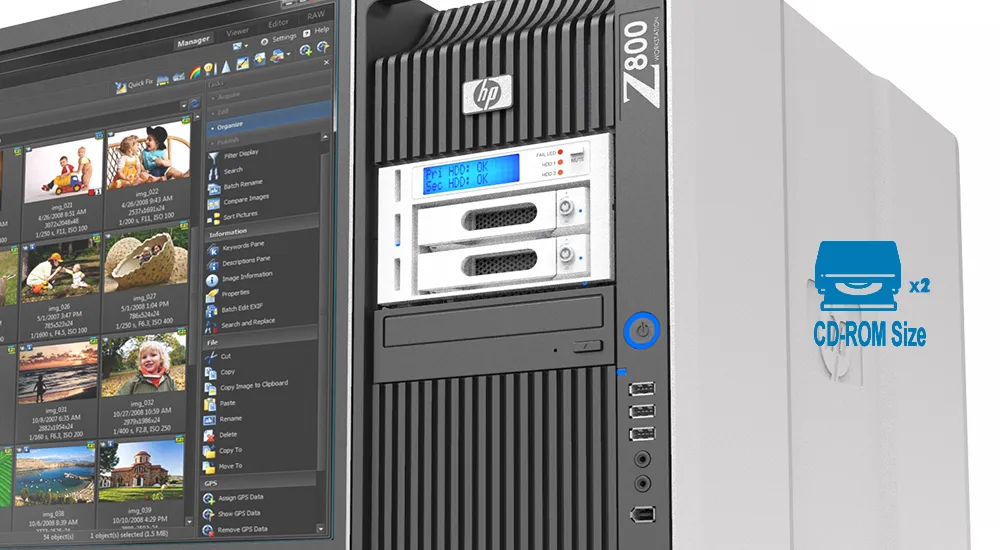Show the Keywords Pane
This screenshot has height=550, width=1000.
(235, 247)
